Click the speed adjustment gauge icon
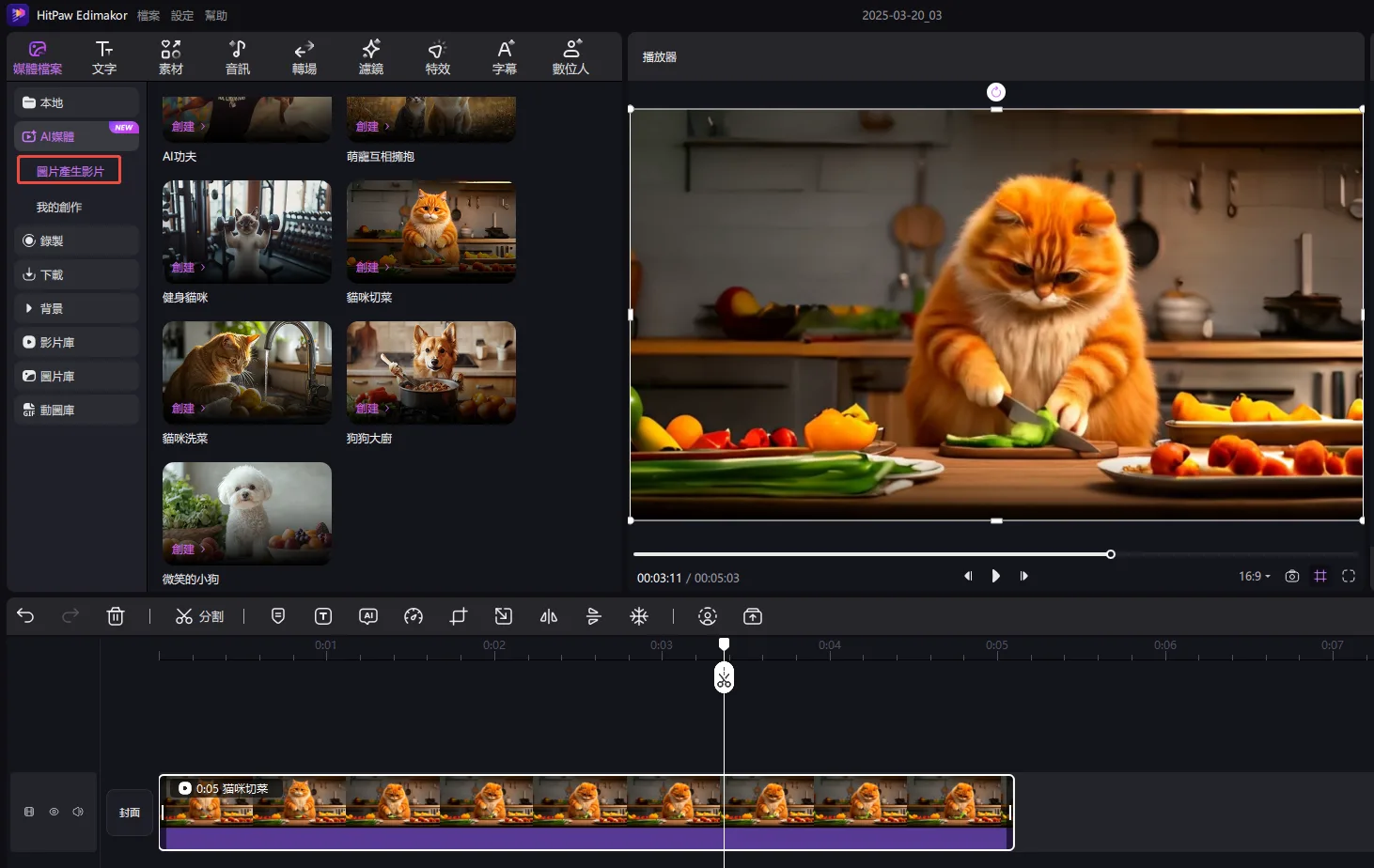Viewport: 1374px width, 868px height. click(414, 616)
